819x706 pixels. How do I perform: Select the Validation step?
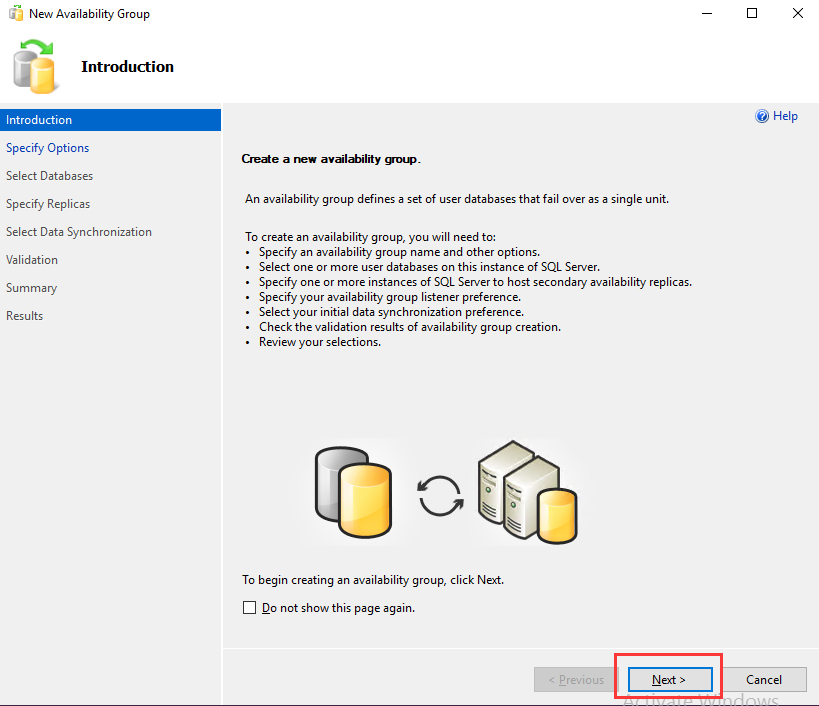[x=32, y=260]
